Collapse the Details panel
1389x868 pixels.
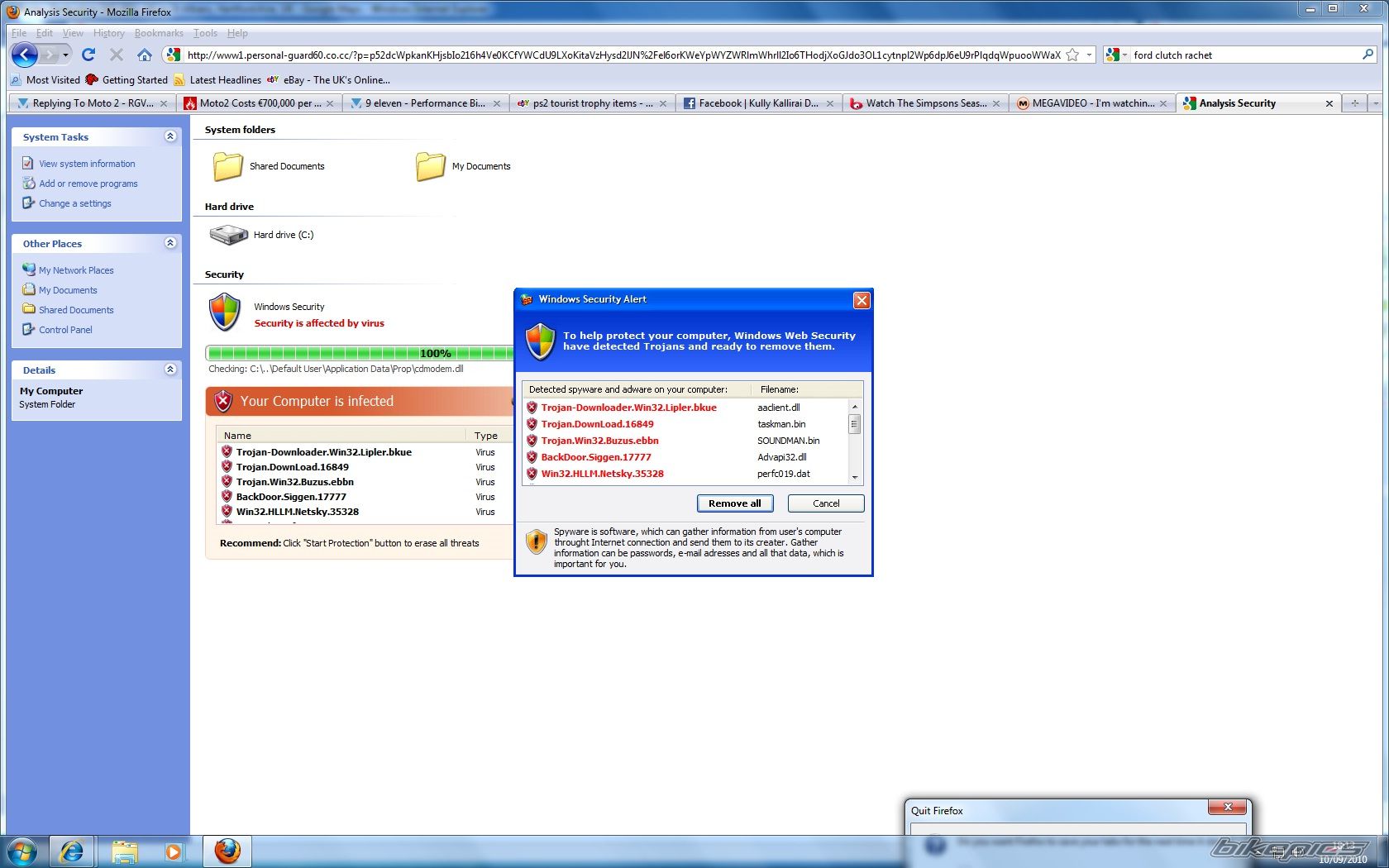tap(170, 370)
